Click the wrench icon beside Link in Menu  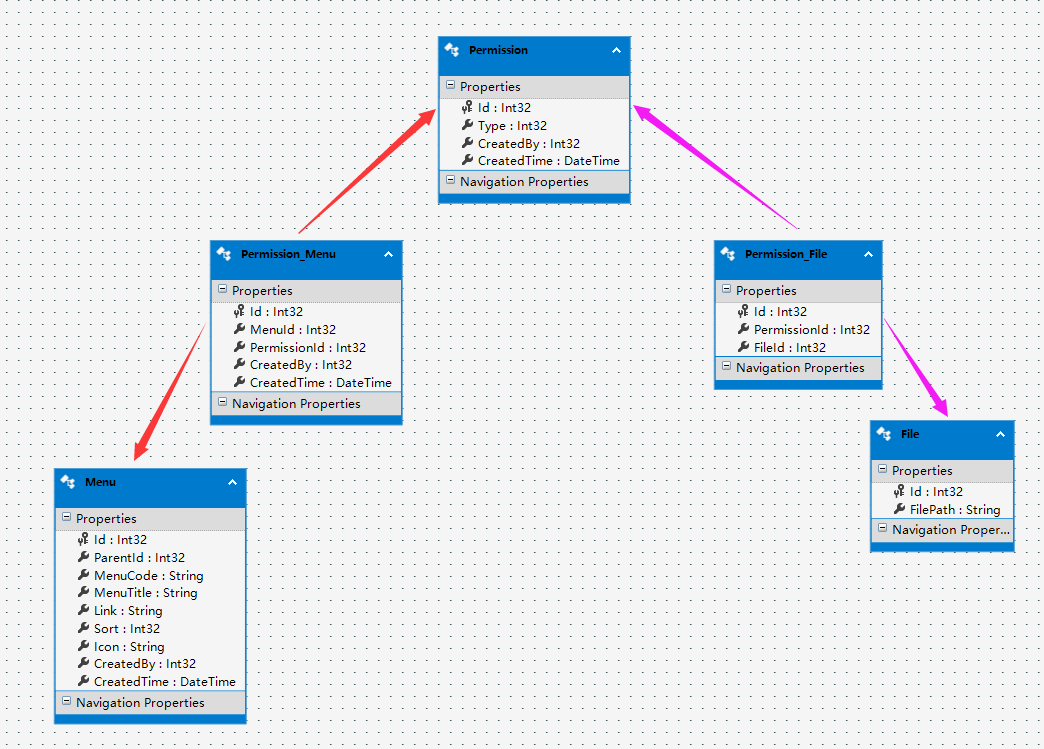[83, 611]
